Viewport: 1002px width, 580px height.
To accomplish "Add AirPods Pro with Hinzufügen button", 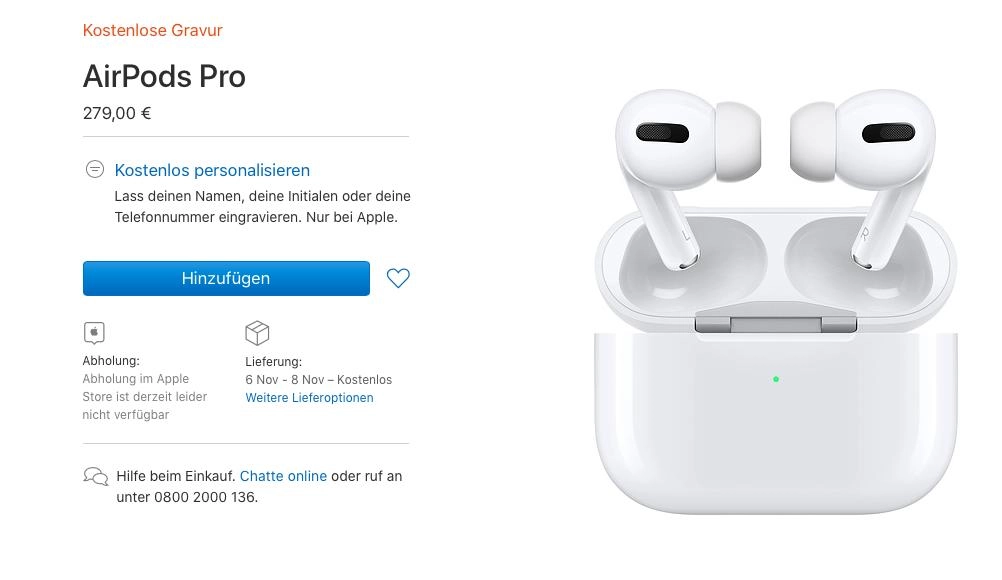I will coord(226,279).
